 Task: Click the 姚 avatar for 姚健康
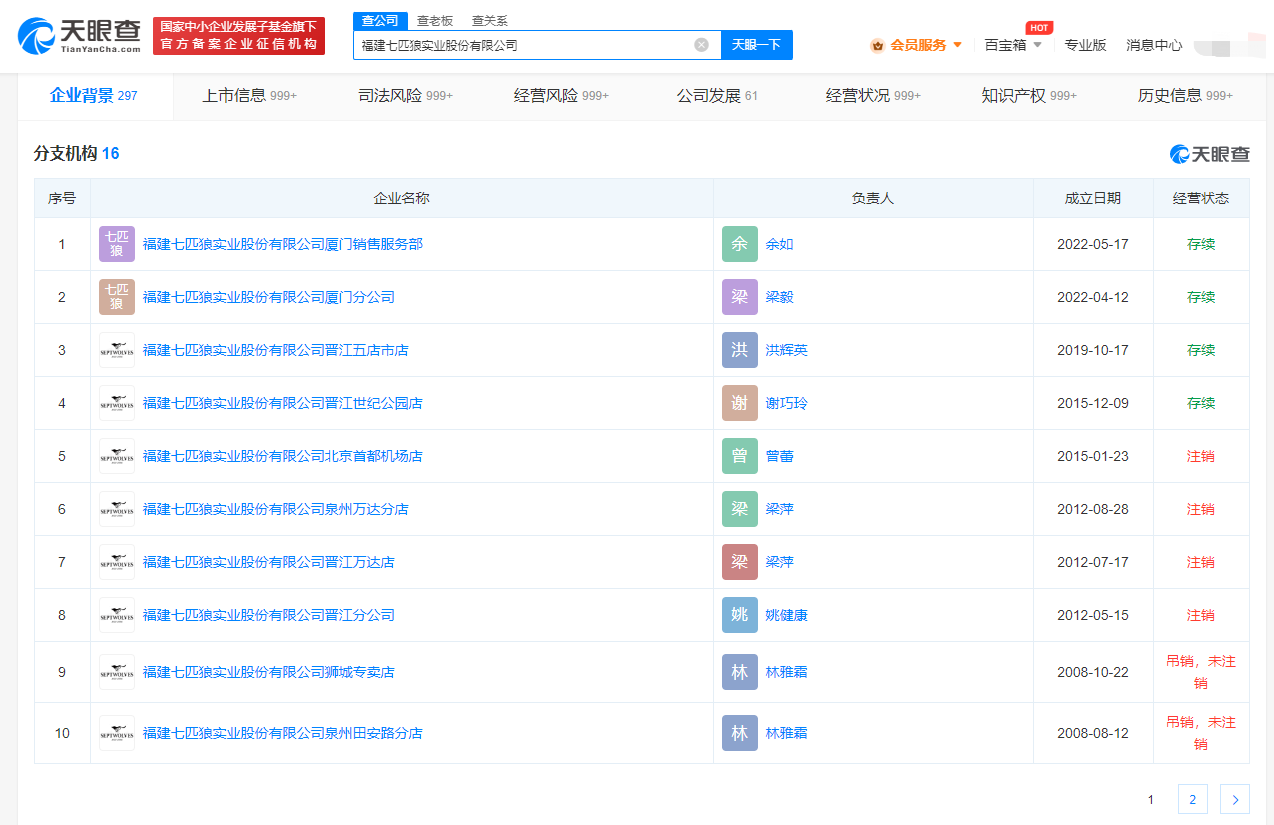740,615
